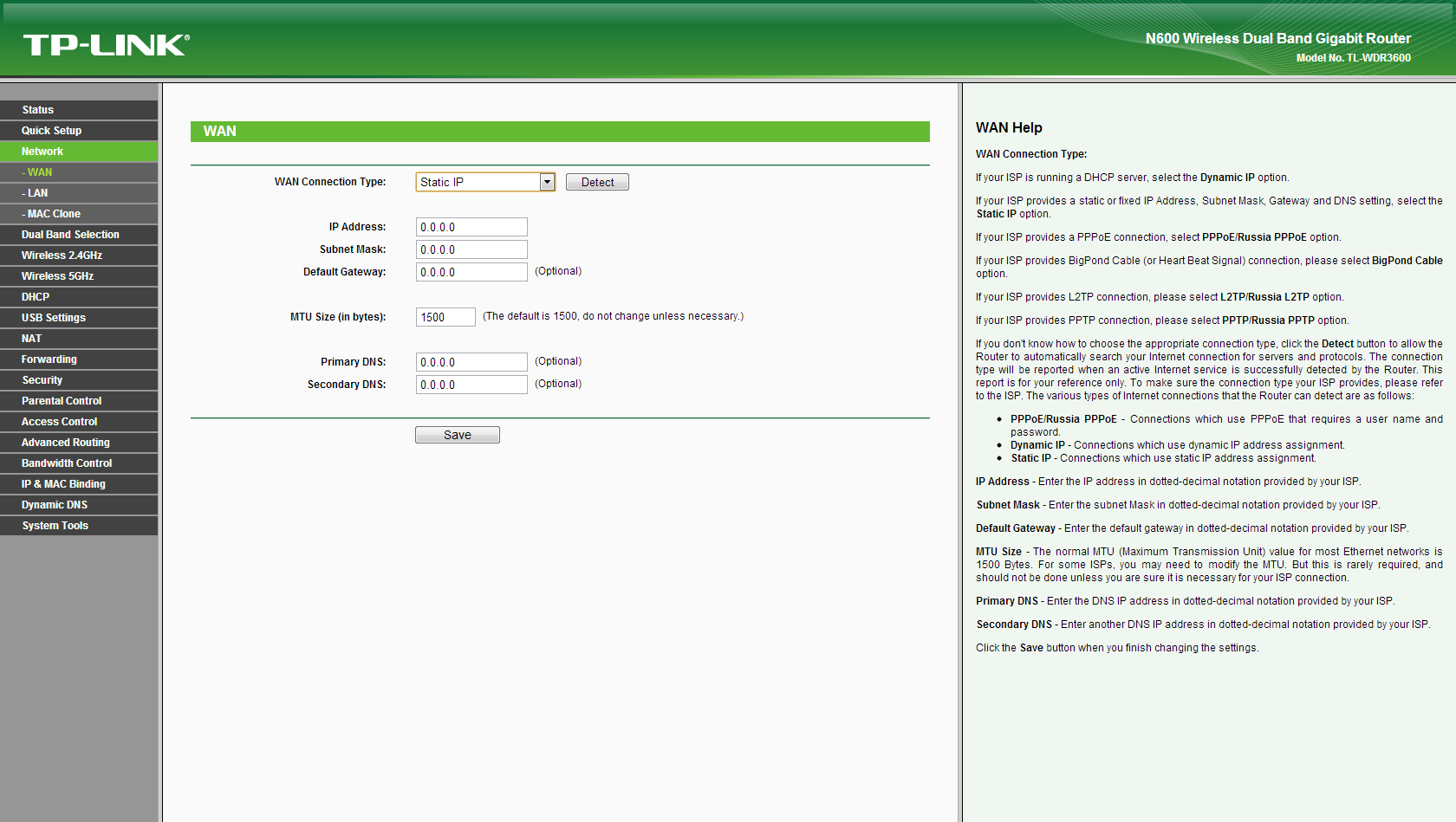Open USB Settings menu
The width and height of the screenshot is (1456, 822).
(79, 318)
